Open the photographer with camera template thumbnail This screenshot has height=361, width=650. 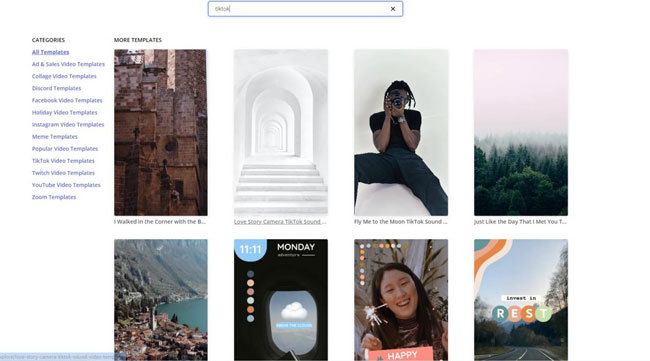[401, 132]
